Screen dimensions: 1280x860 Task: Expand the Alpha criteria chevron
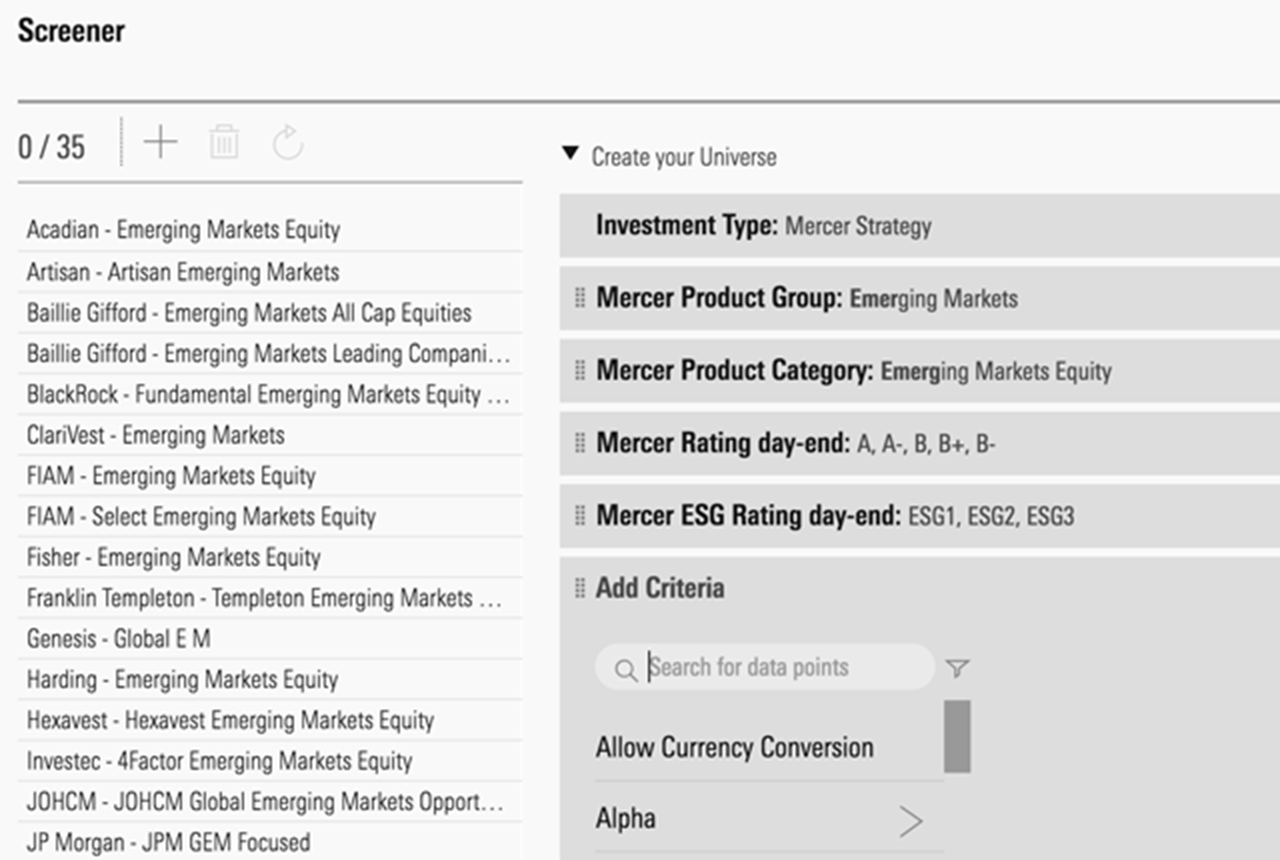910,821
